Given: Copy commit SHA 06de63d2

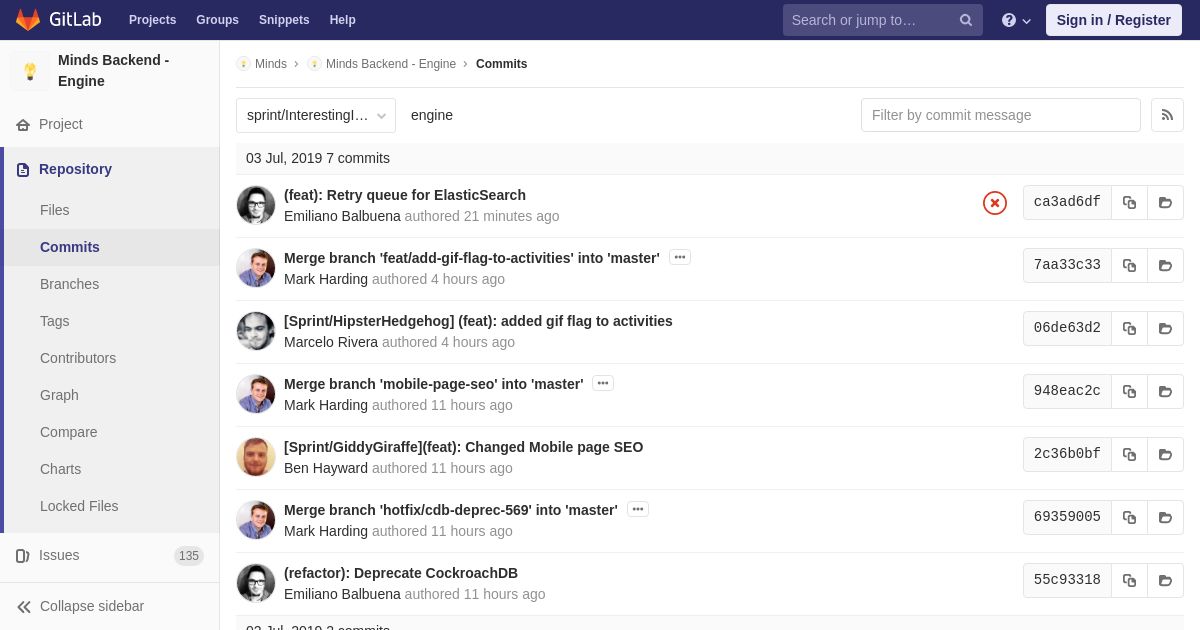Looking at the screenshot, I should click(1129, 328).
